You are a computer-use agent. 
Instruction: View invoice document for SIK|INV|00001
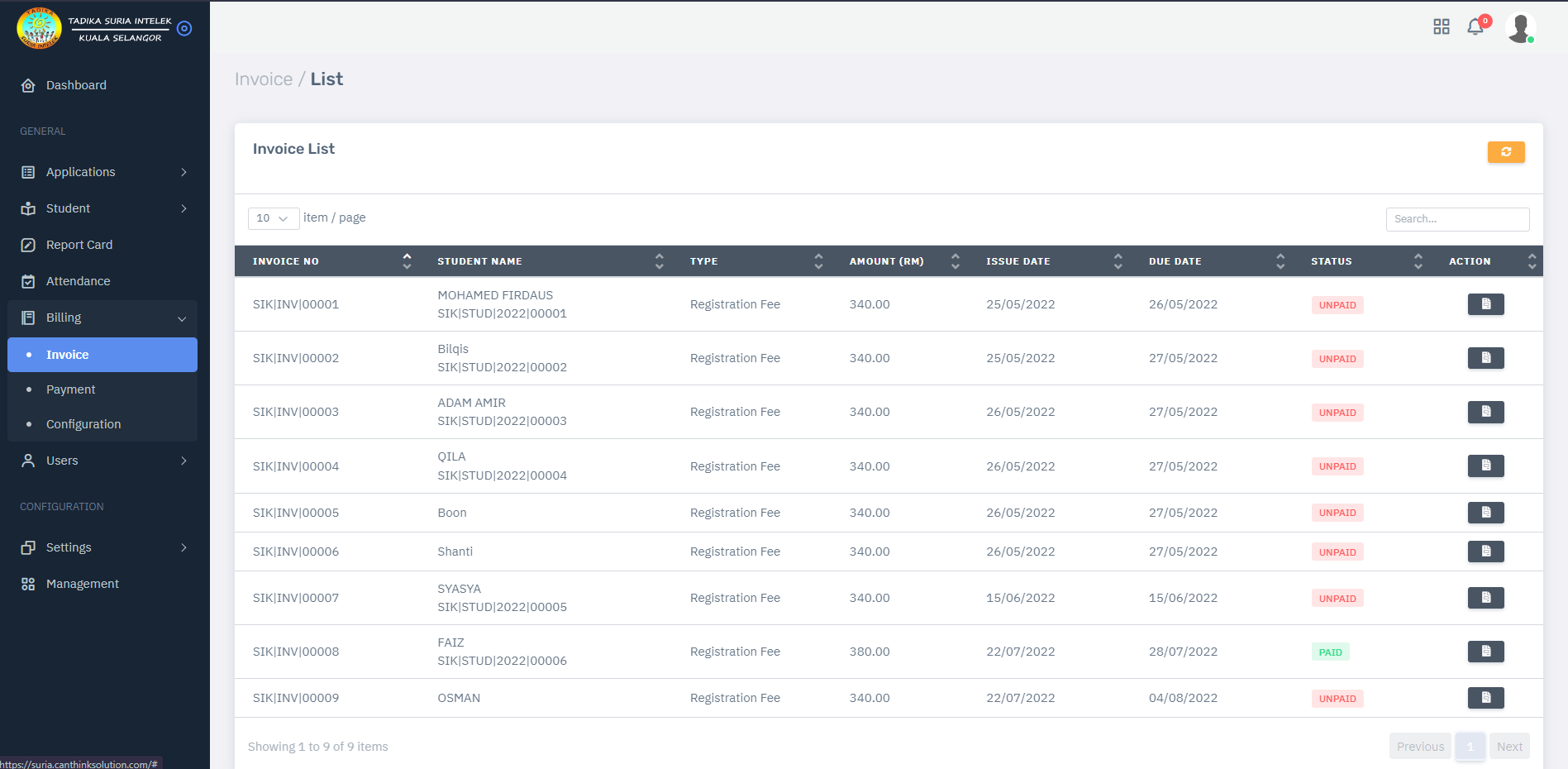click(x=1485, y=304)
